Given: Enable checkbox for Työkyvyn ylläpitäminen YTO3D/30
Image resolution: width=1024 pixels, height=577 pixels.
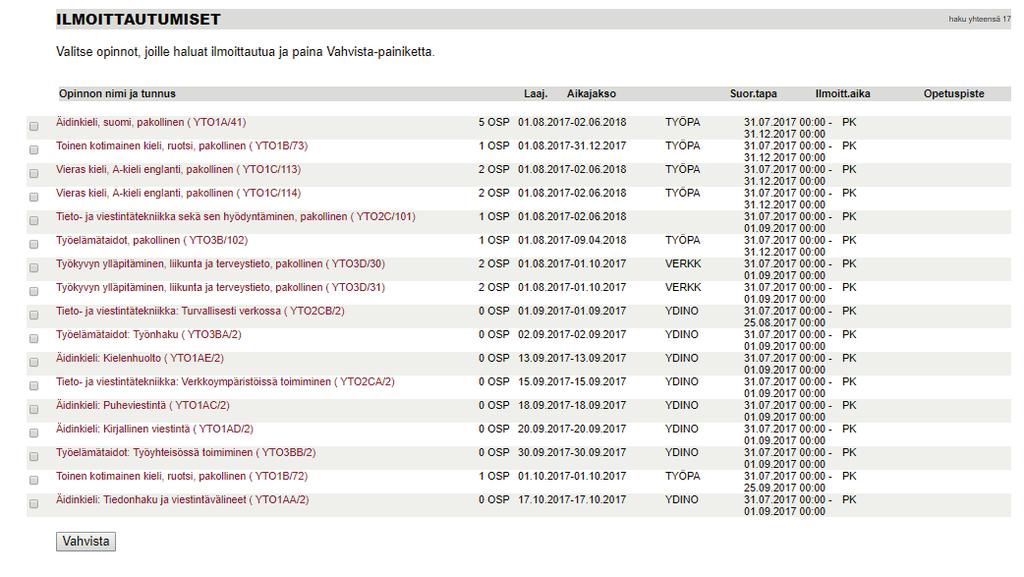Looking at the screenshot, I should tap(34, 268).
